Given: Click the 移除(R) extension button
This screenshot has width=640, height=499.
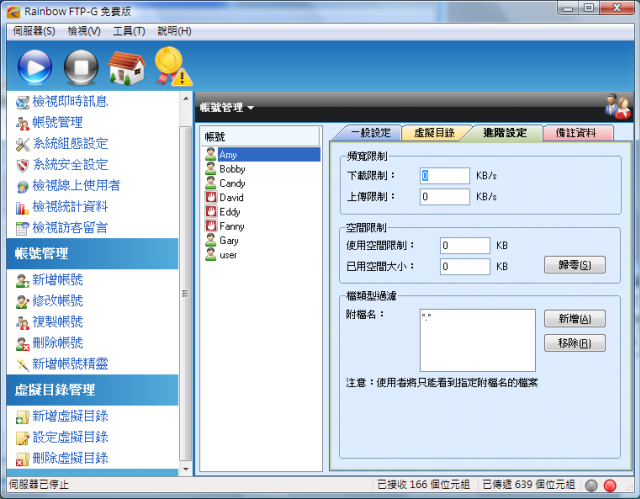Looking at the screenshot, I should point(575,343).
